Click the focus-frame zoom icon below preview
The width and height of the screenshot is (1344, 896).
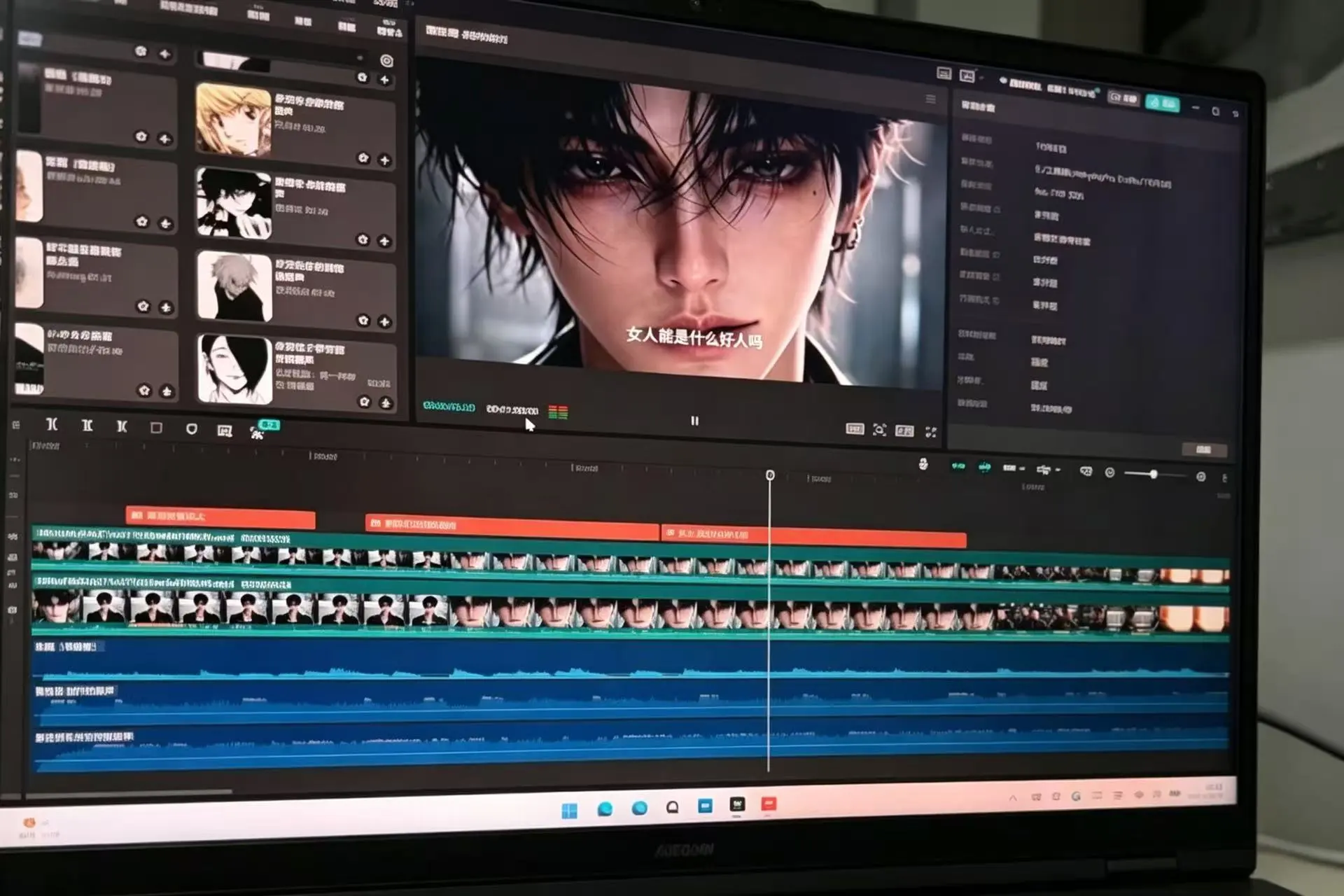[x=879, y=430]
